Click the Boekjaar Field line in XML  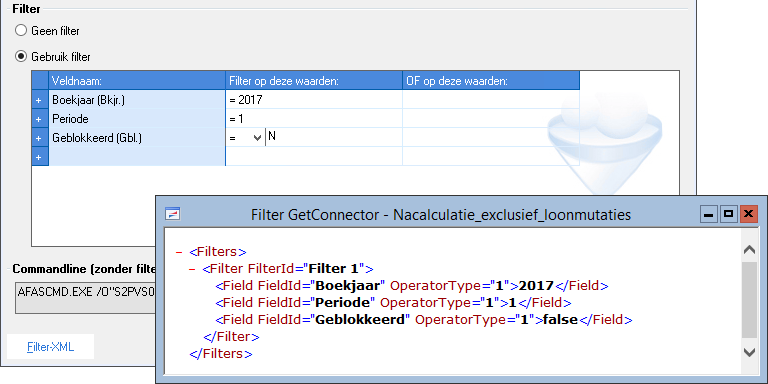[x=412, y=286]
